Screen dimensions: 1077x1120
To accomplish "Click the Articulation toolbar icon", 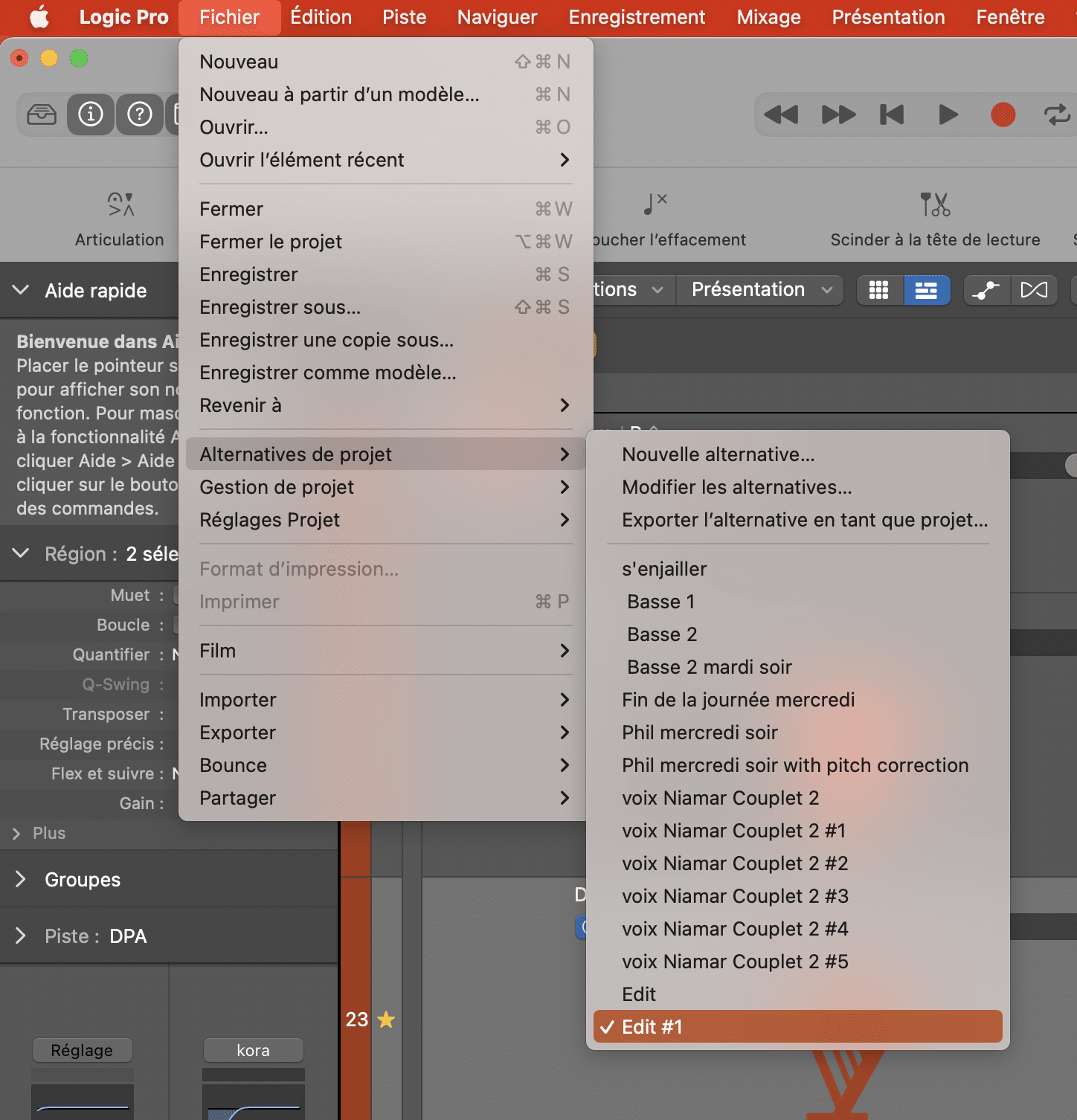I will pos(120,205).
